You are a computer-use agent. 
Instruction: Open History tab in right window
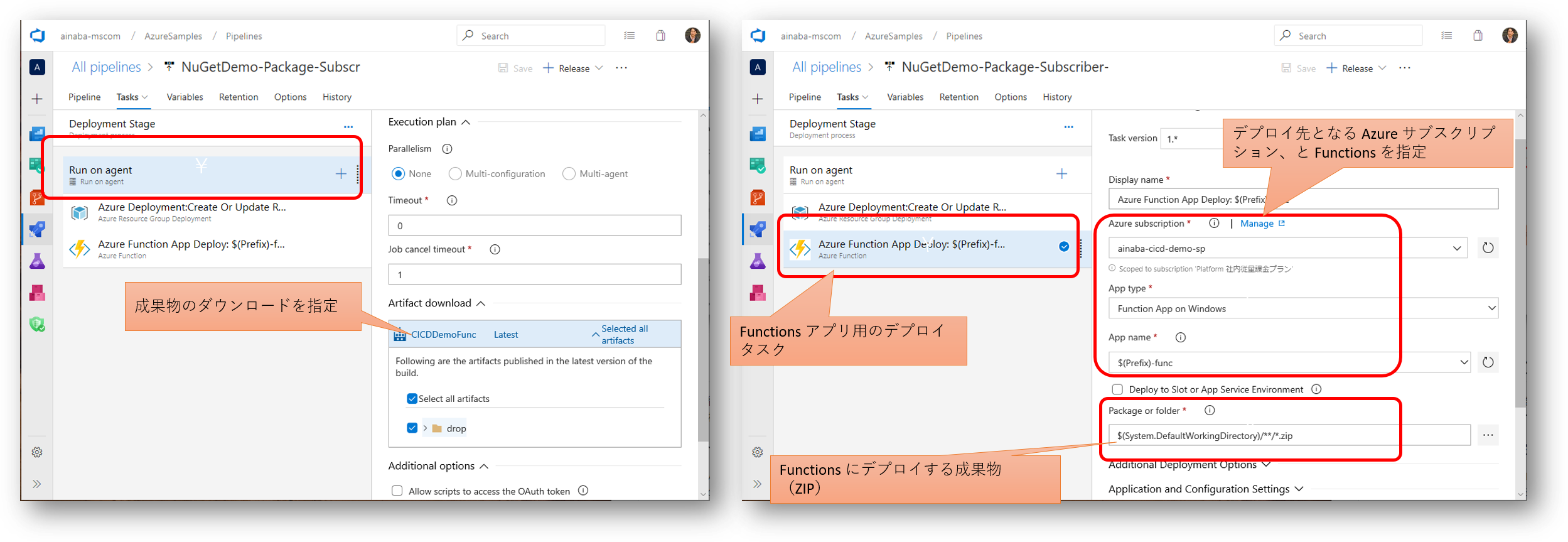(1057, 97)
